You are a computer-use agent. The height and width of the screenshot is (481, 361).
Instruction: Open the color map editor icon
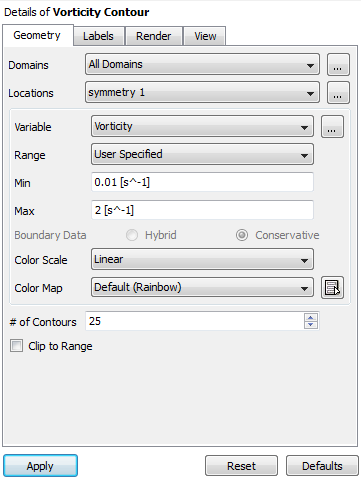tap(332, 288)
